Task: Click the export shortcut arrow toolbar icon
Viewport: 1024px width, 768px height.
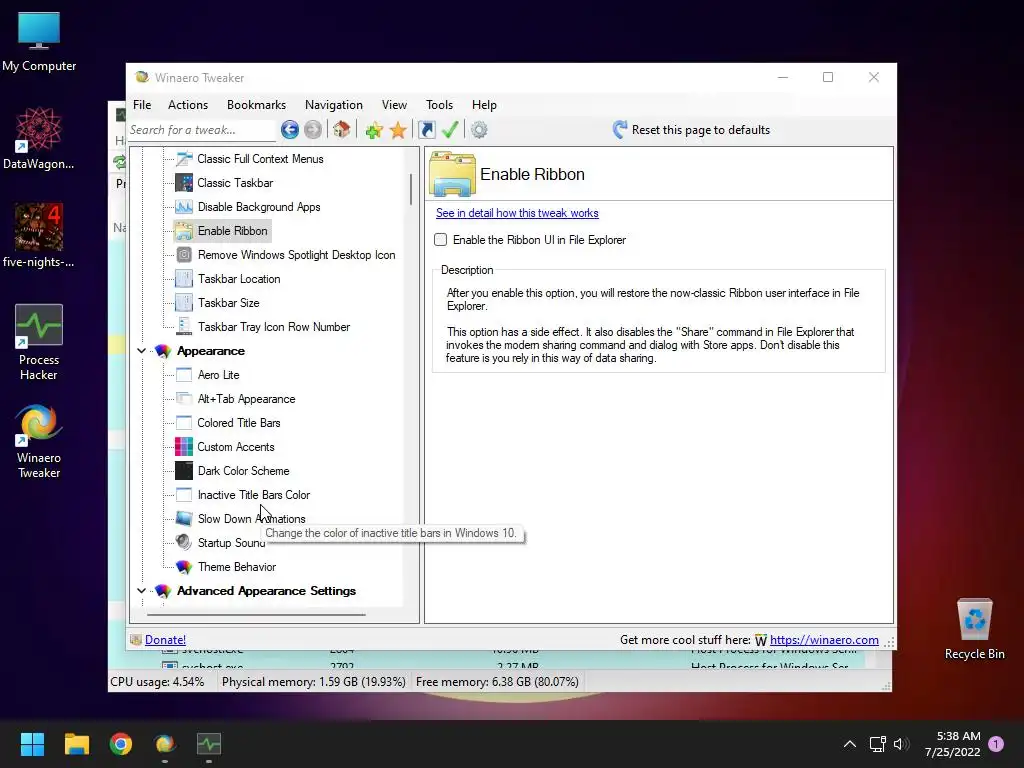Action: tap(426, 130)
